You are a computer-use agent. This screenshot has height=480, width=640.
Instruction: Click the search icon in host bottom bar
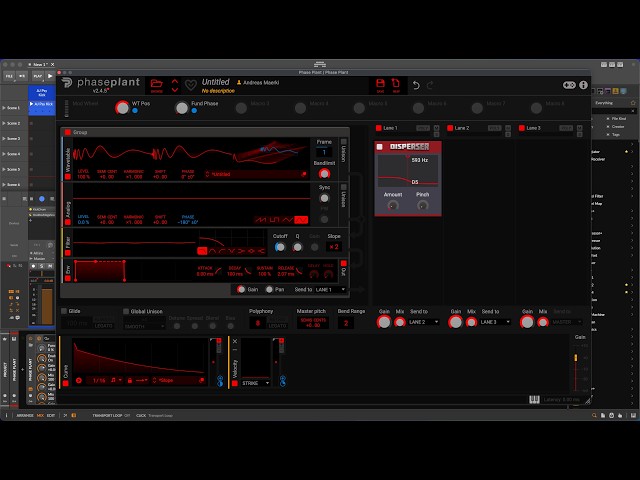coord(594,416)
